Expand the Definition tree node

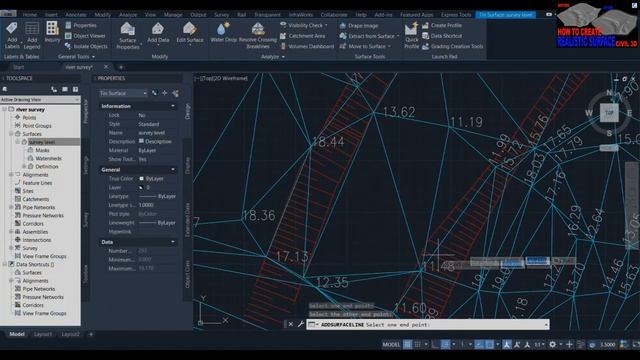pyautogui.click(x=24, y=167)
